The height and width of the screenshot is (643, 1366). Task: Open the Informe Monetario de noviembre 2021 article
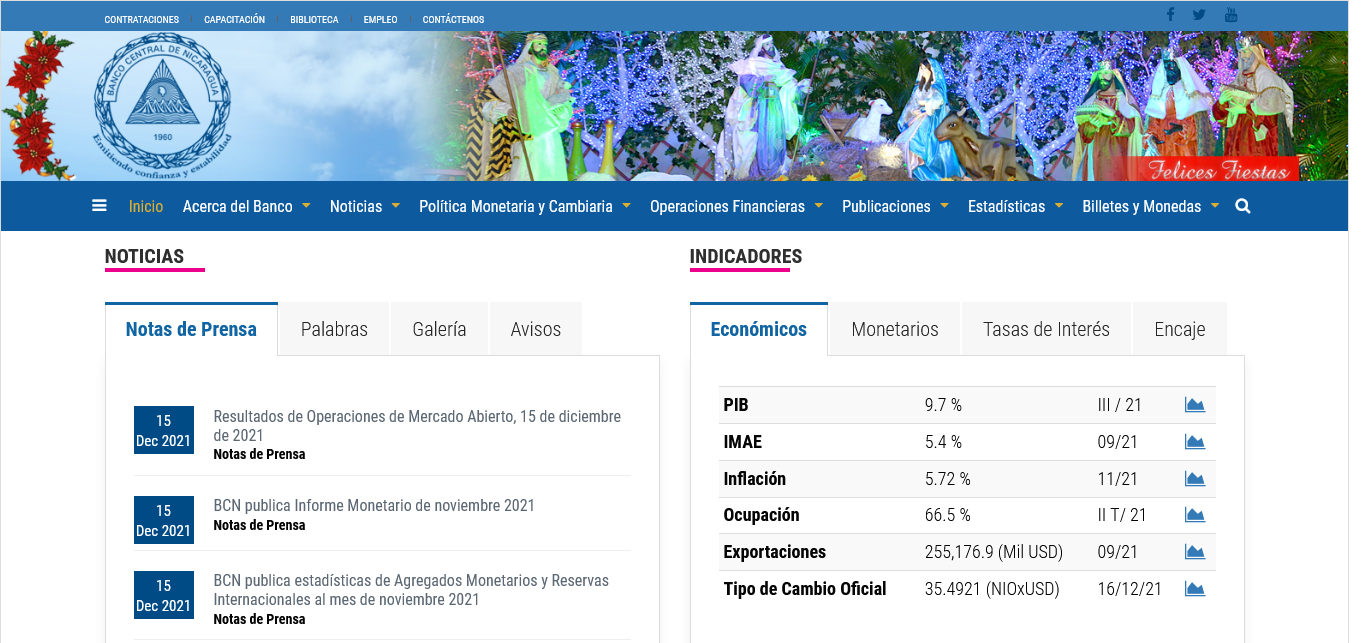[x=374, y=506]
